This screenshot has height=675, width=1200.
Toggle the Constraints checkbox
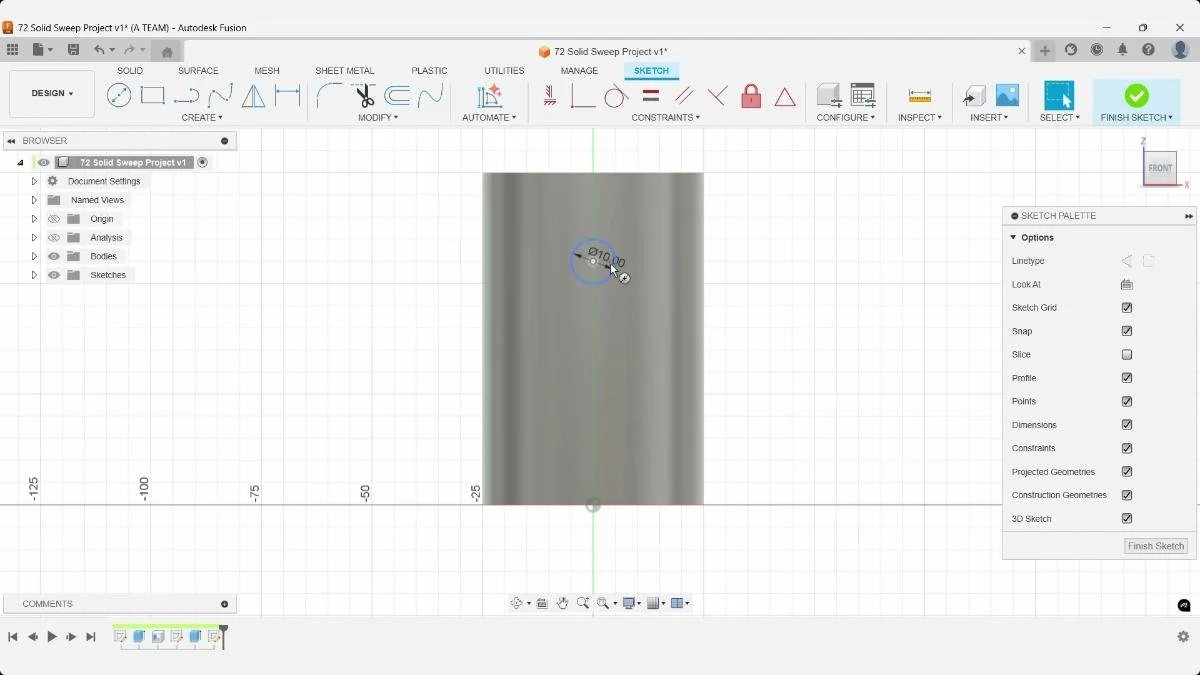1127,448
